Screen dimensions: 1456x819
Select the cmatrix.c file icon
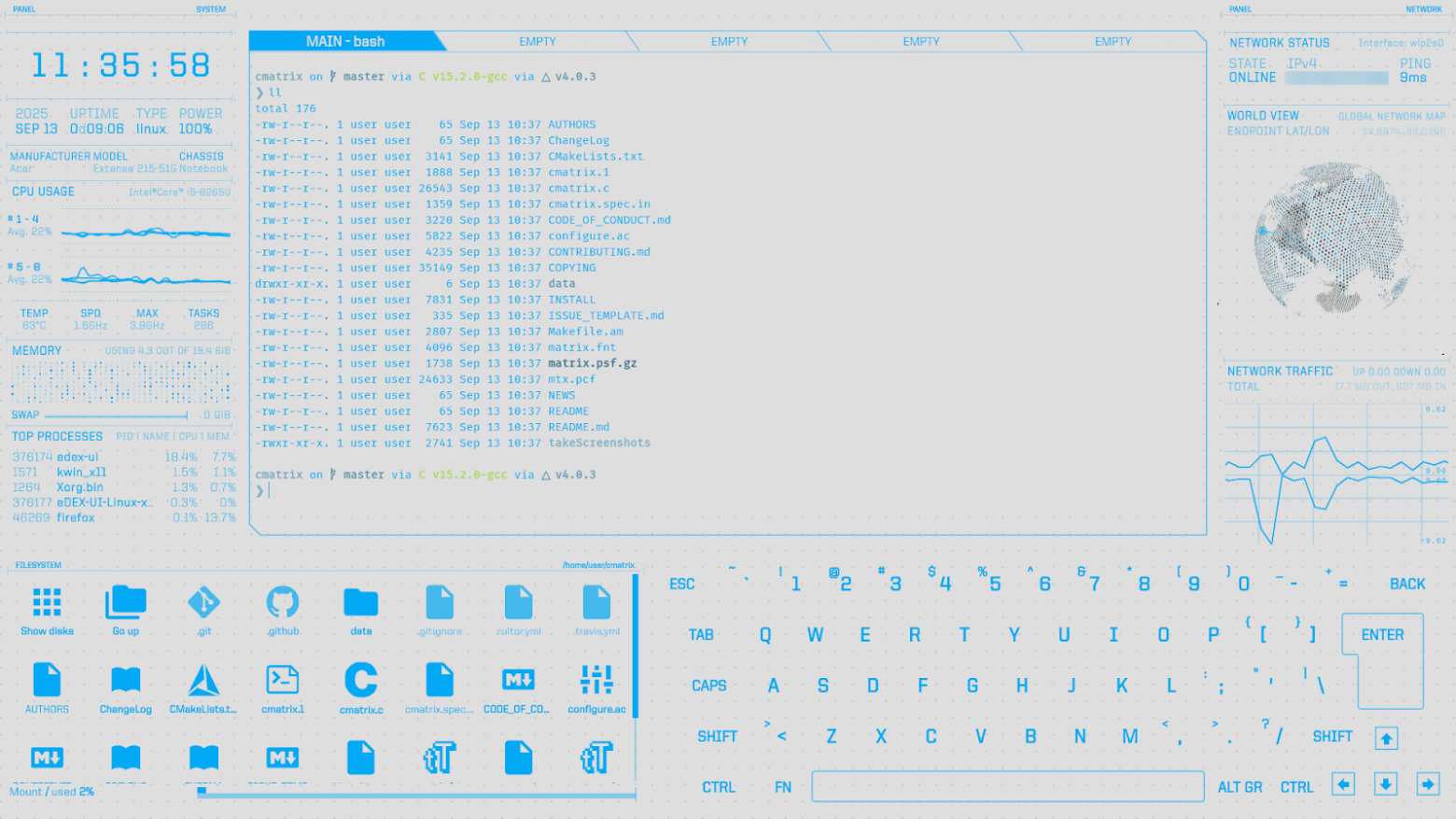(360, 681)
